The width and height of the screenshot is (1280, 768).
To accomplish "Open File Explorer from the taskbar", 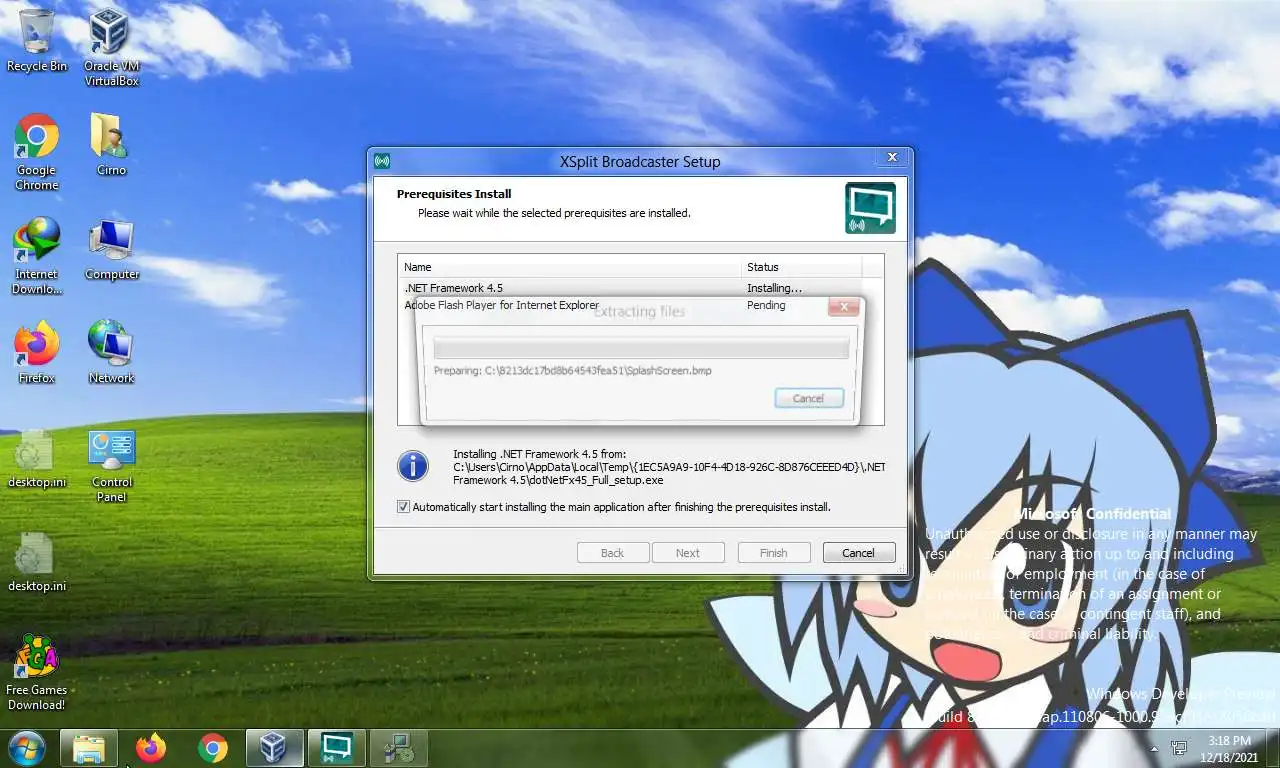I will [89, 747].
